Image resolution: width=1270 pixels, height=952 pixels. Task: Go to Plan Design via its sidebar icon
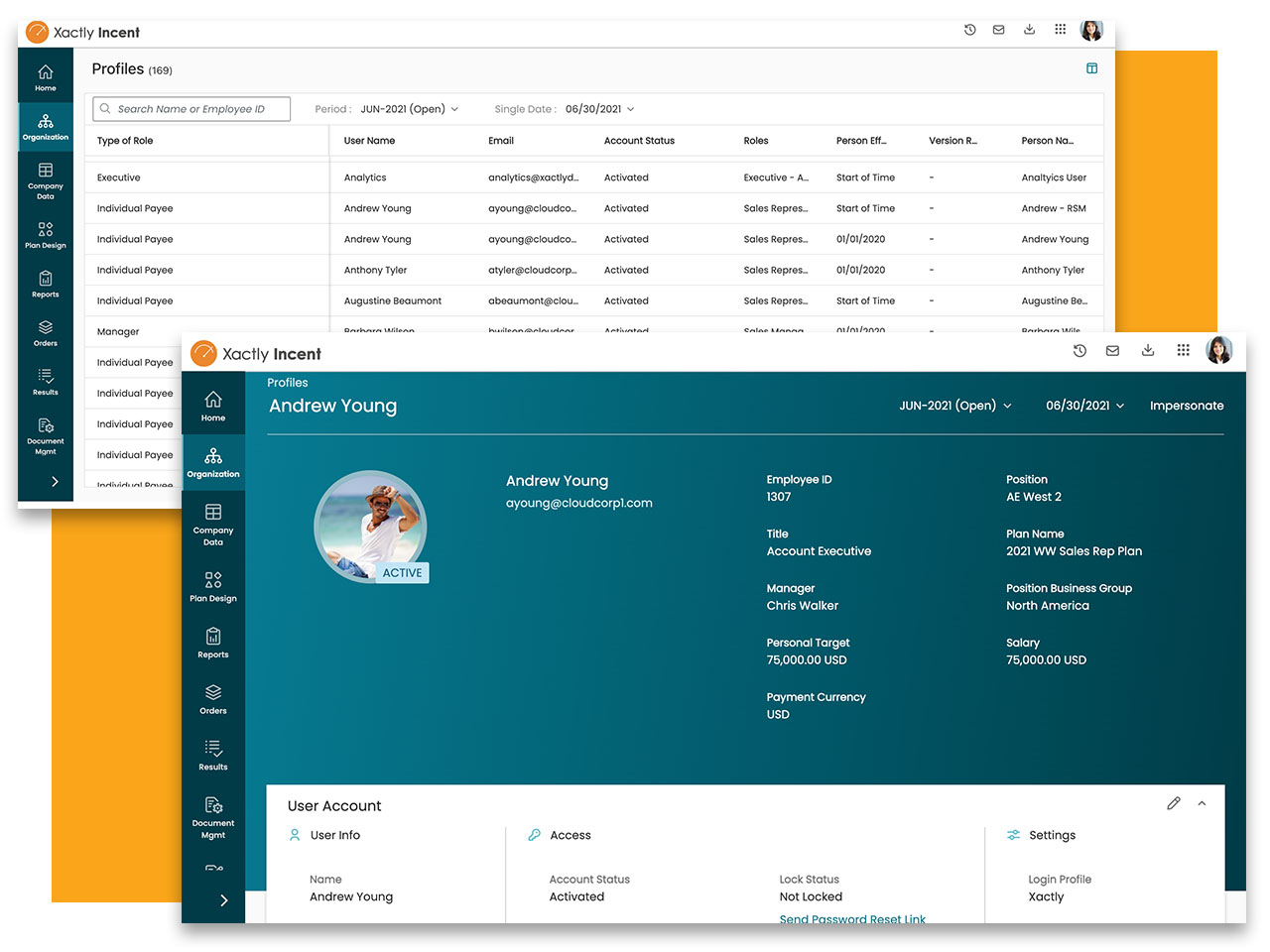pos(213,583)
